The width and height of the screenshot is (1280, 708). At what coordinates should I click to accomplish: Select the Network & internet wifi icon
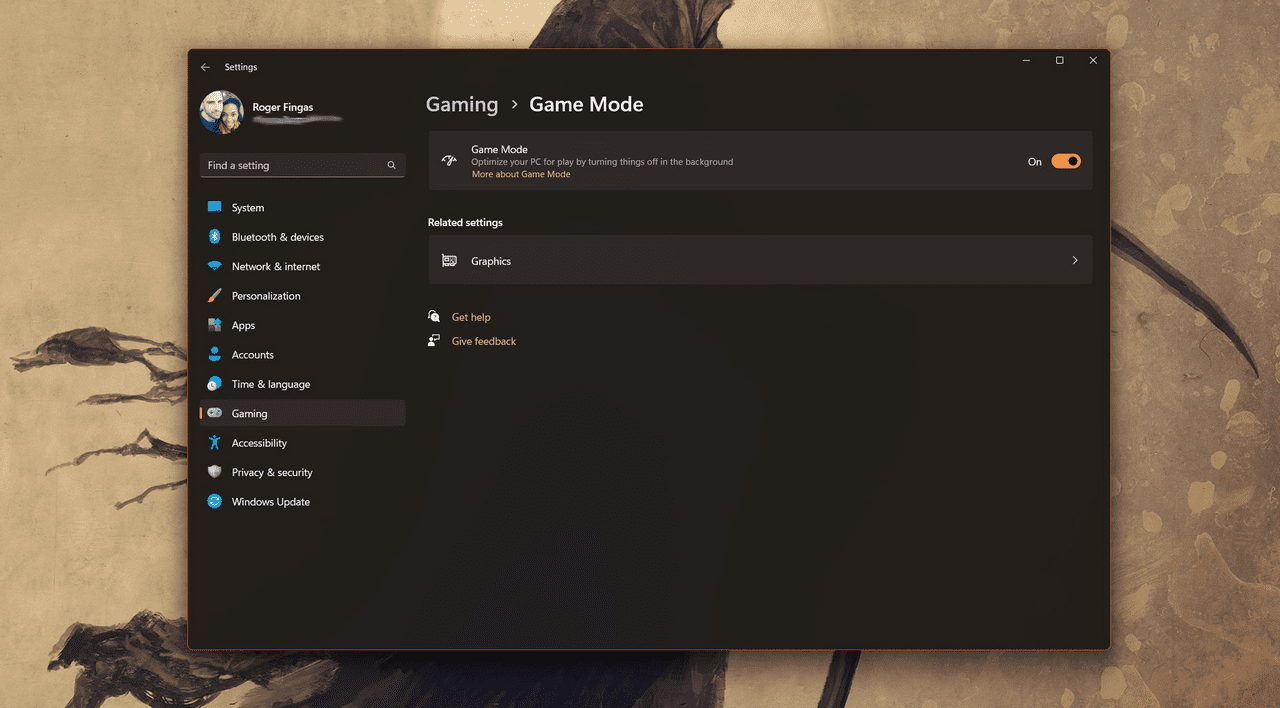(x=214, y=266)
